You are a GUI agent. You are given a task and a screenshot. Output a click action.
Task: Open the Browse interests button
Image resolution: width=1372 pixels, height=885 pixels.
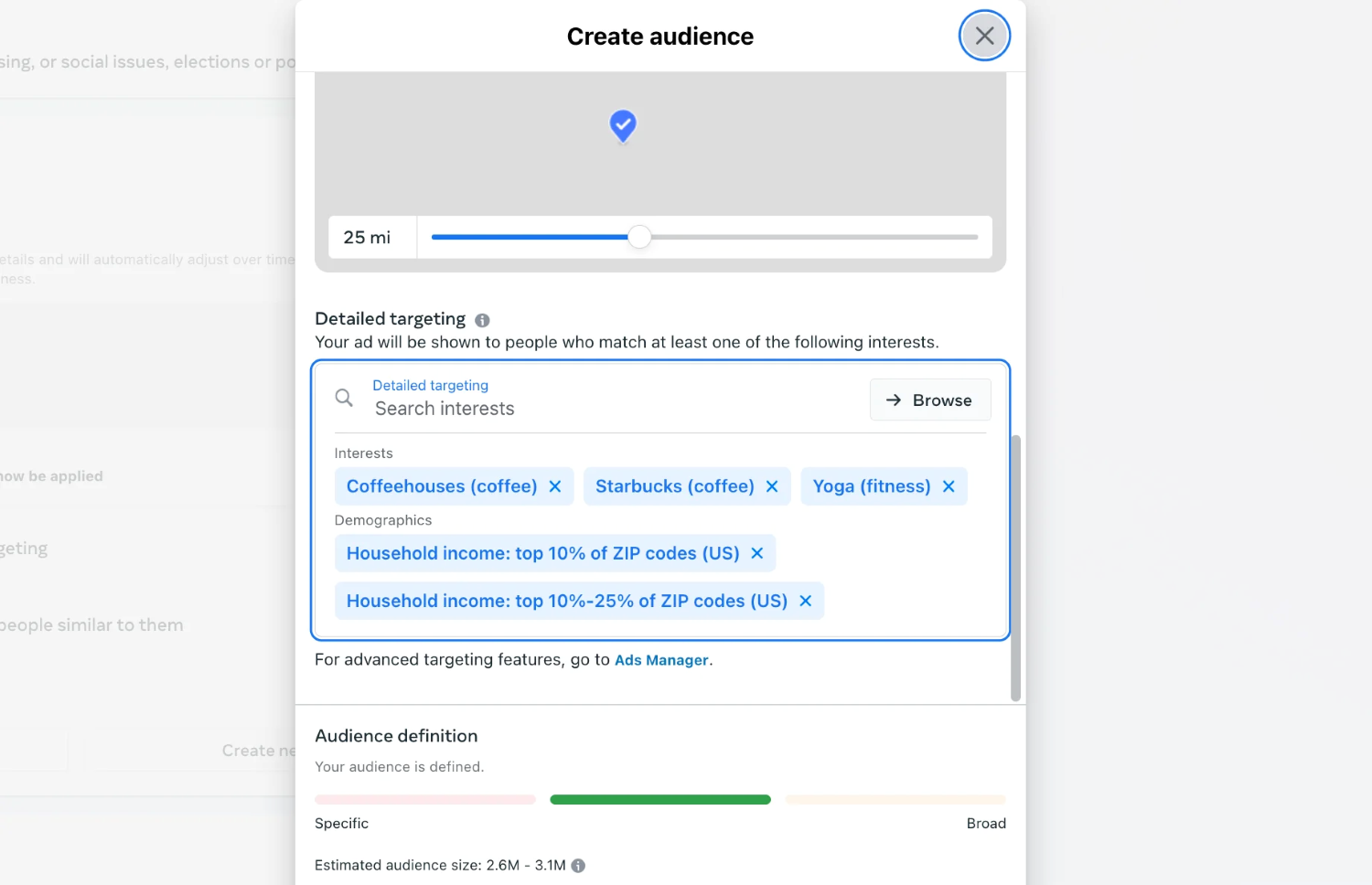(x=929, y=400)
